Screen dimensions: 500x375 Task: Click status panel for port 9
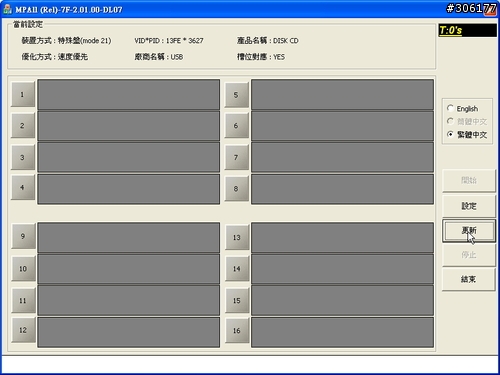pos(129,237)
